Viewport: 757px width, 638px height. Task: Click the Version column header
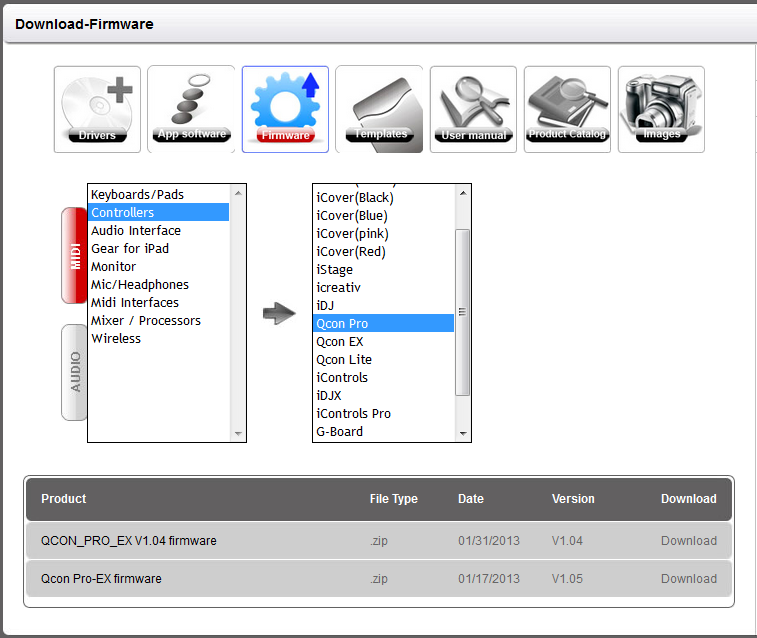pyautogui.click(x=573, y=499)
